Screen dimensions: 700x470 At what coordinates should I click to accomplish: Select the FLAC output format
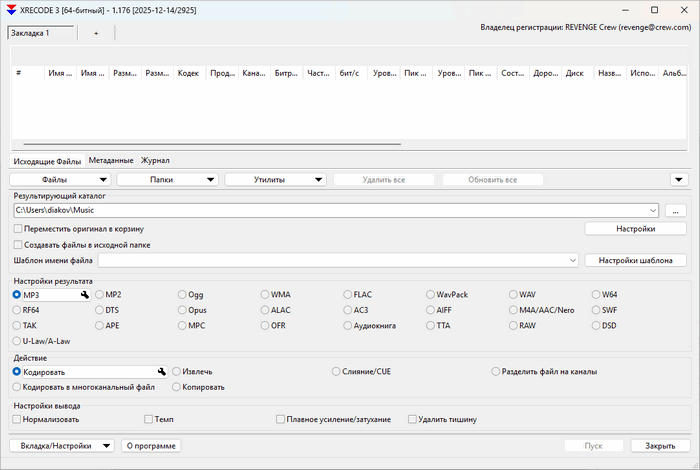(x=349, y=295)
